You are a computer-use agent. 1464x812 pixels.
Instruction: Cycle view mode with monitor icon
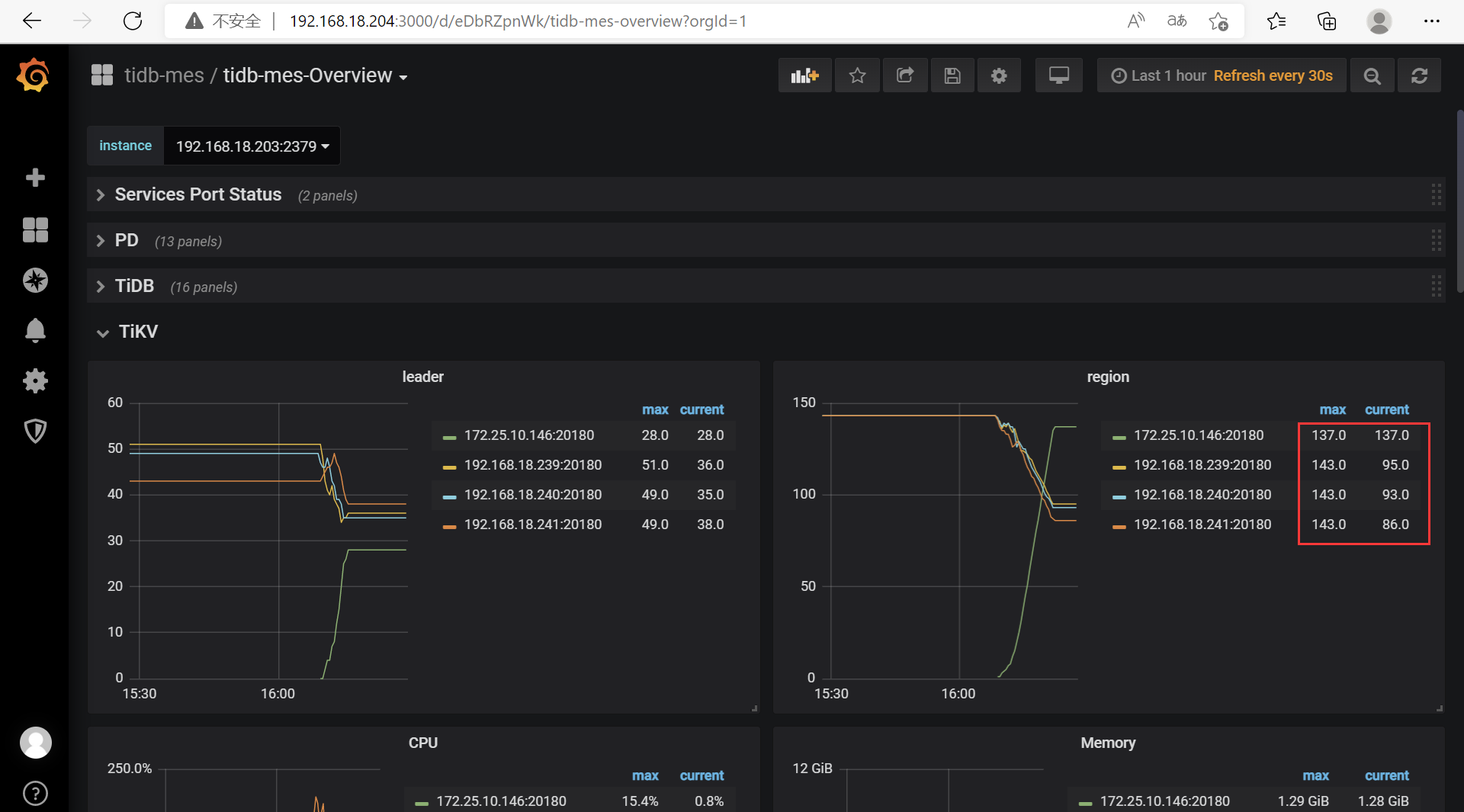1058,75
